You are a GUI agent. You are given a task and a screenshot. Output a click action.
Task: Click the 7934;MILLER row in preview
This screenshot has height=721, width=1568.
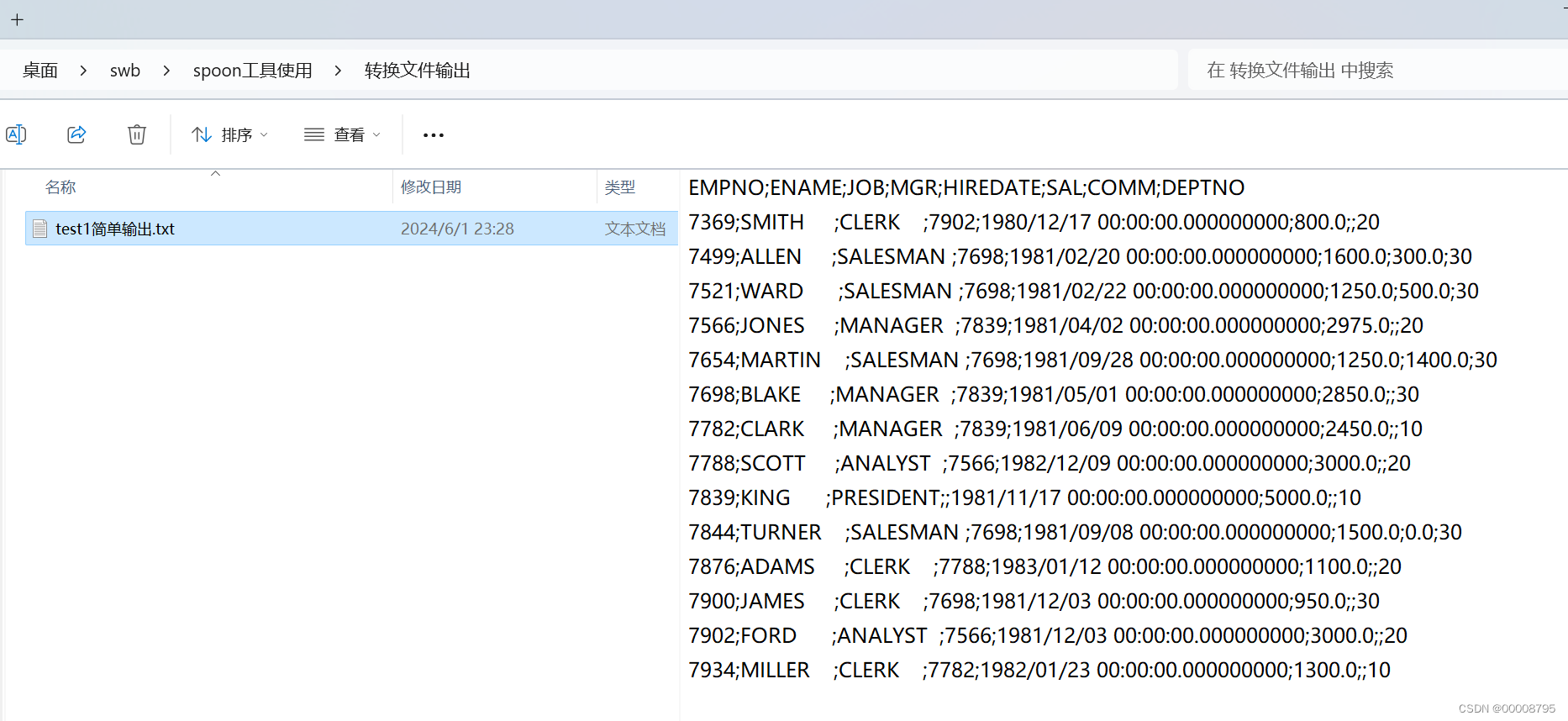(x=1039, y=670)
